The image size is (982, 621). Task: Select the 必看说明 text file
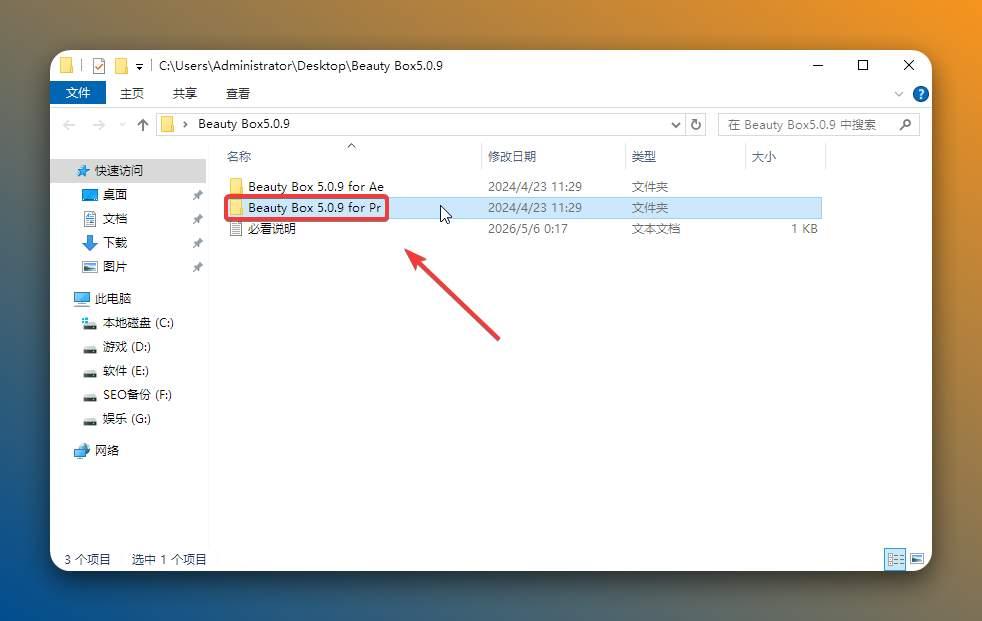[271, 229]
